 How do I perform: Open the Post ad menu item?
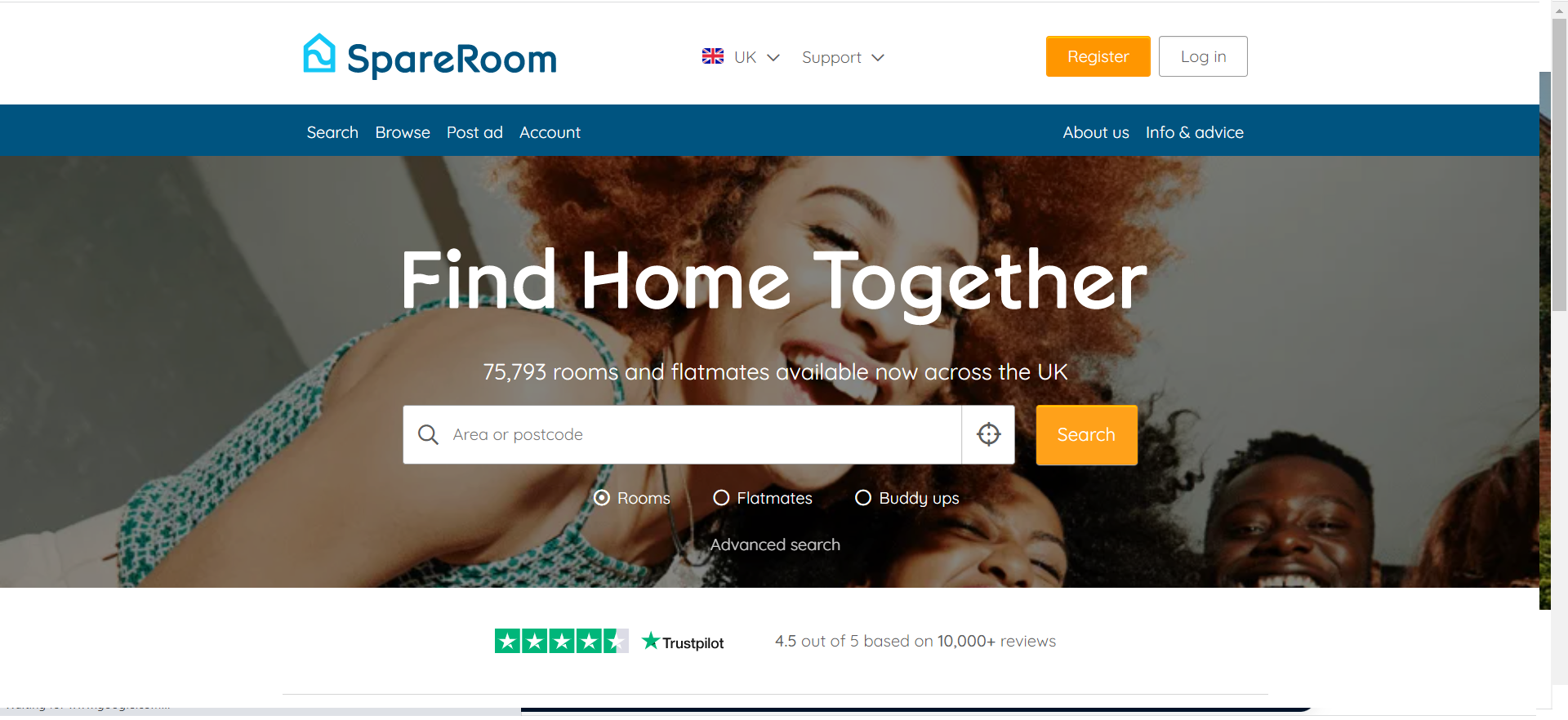(474, 132)
